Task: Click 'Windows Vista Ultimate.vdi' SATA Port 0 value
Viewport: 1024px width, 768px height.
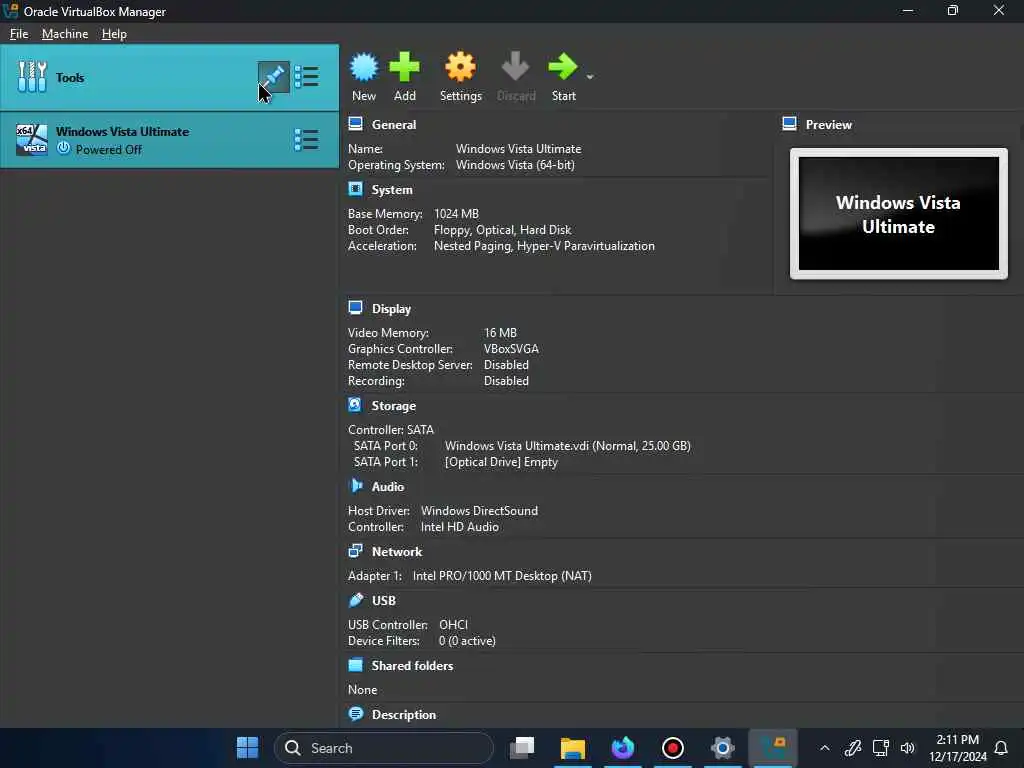Action: (x=568, y=446)
